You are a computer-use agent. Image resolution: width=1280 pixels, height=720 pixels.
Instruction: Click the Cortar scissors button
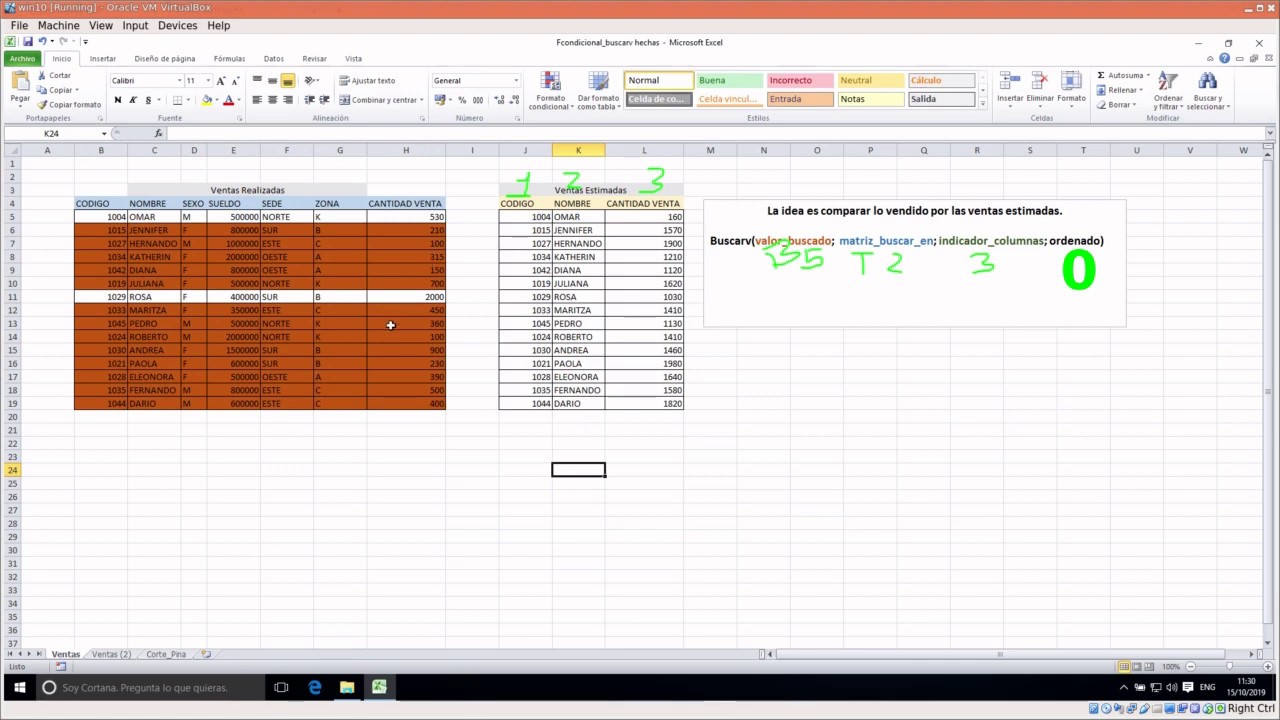[x=54, y=75]
